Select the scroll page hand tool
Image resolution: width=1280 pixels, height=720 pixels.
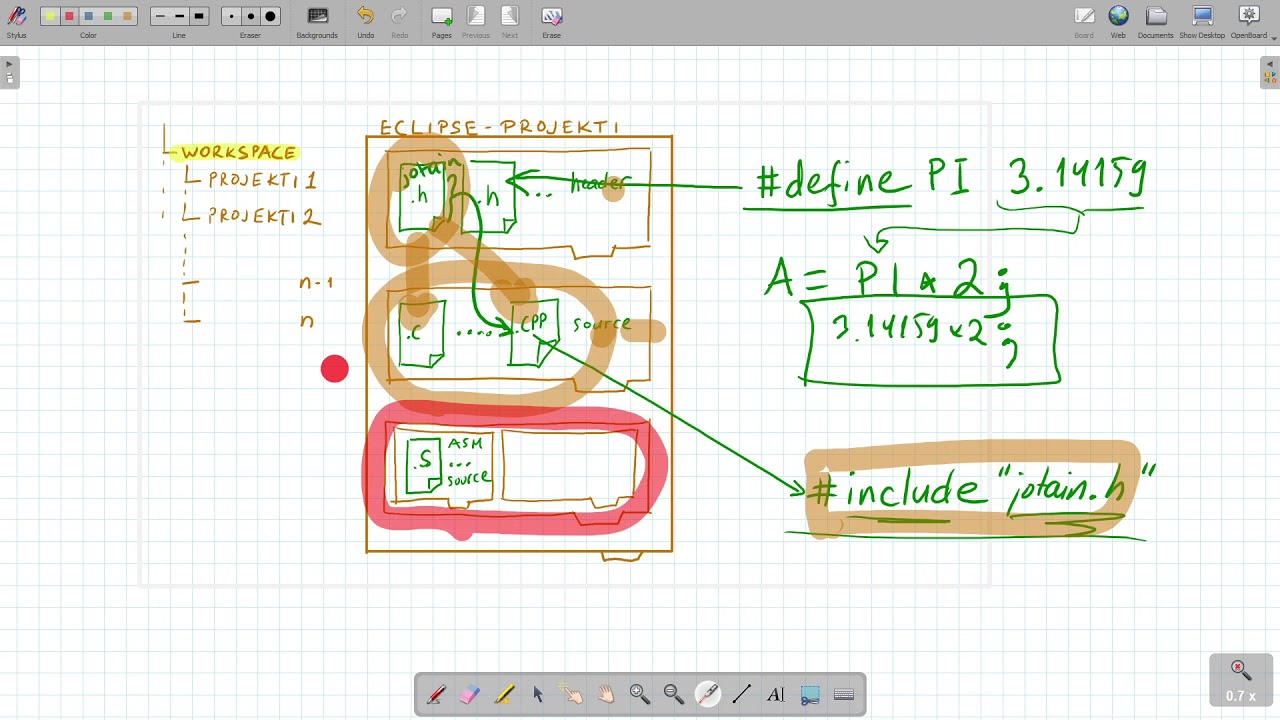[606, 694]
